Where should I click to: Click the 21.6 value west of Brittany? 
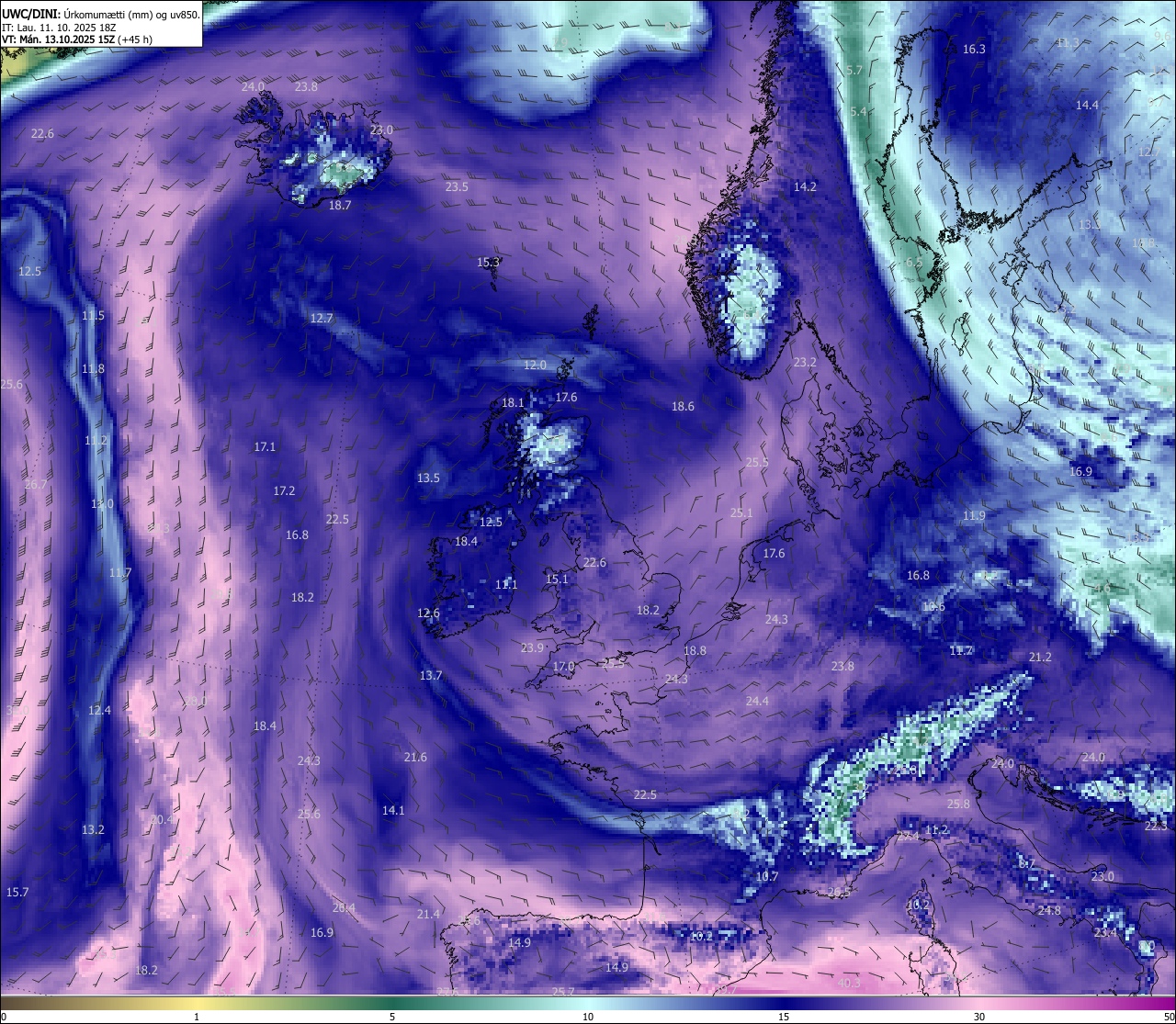pyautogui.click(x=415, y=757)
